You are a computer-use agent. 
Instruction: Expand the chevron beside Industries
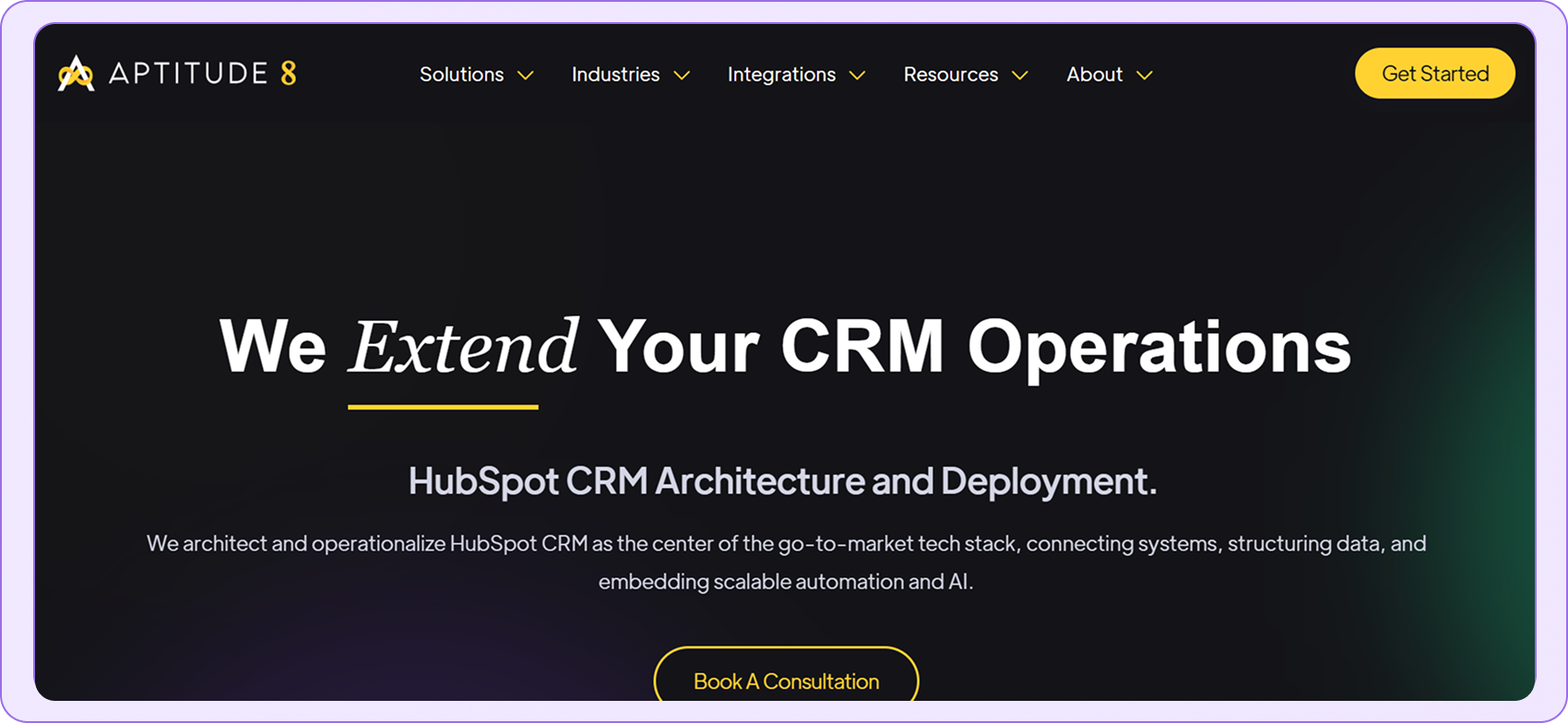pyautogui.click(x=682, y=76)
